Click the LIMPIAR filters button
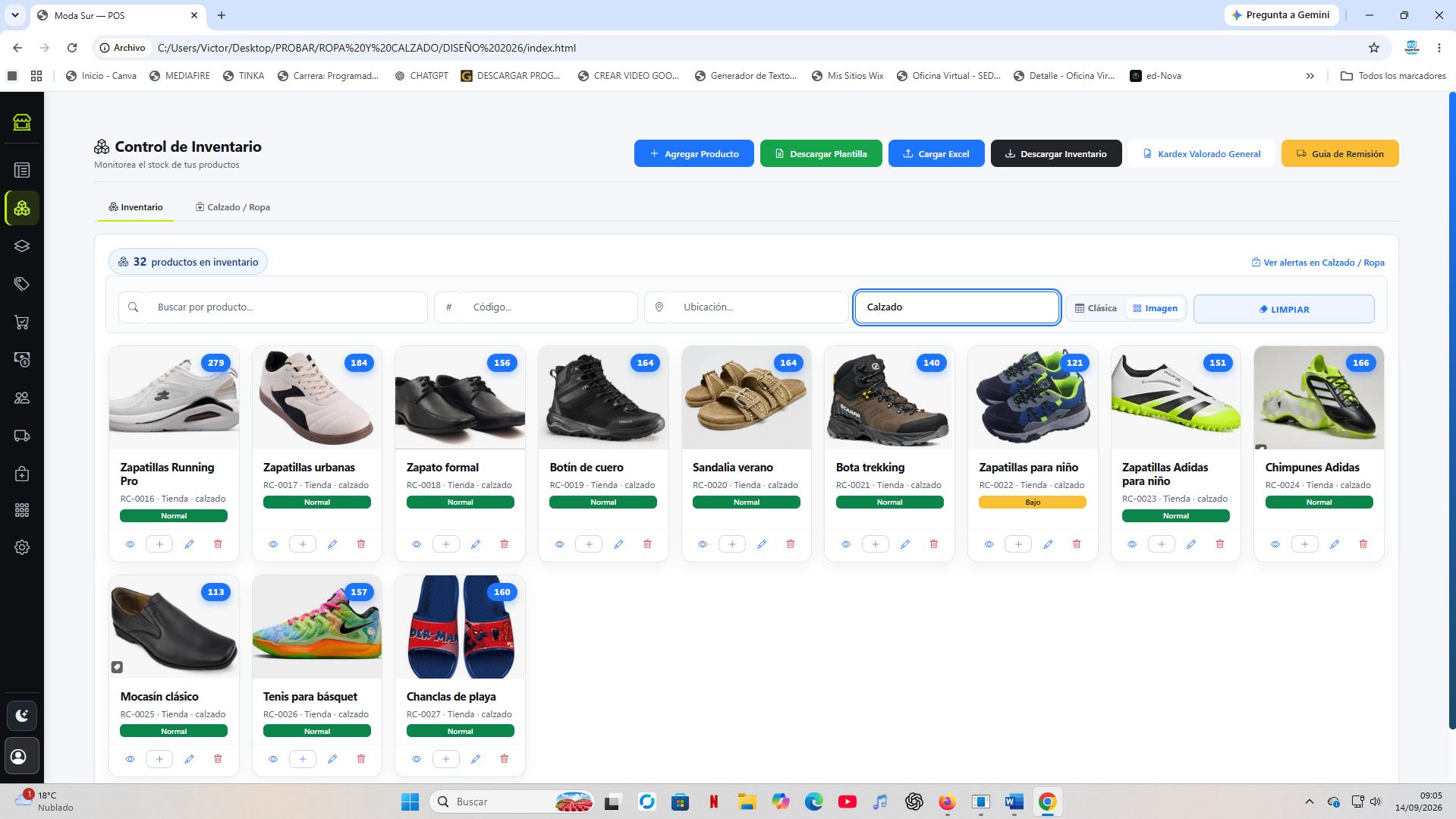The height and width of the screenshot is (819, 1456). pos(1284,309)
